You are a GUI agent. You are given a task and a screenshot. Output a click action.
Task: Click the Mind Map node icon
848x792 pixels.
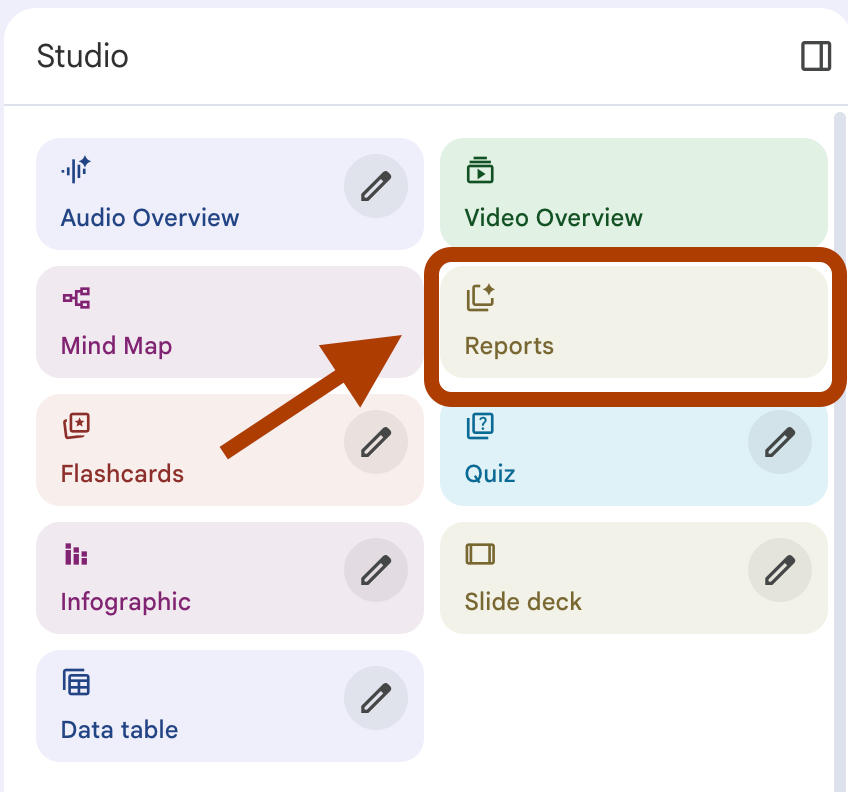click(76, 297)
